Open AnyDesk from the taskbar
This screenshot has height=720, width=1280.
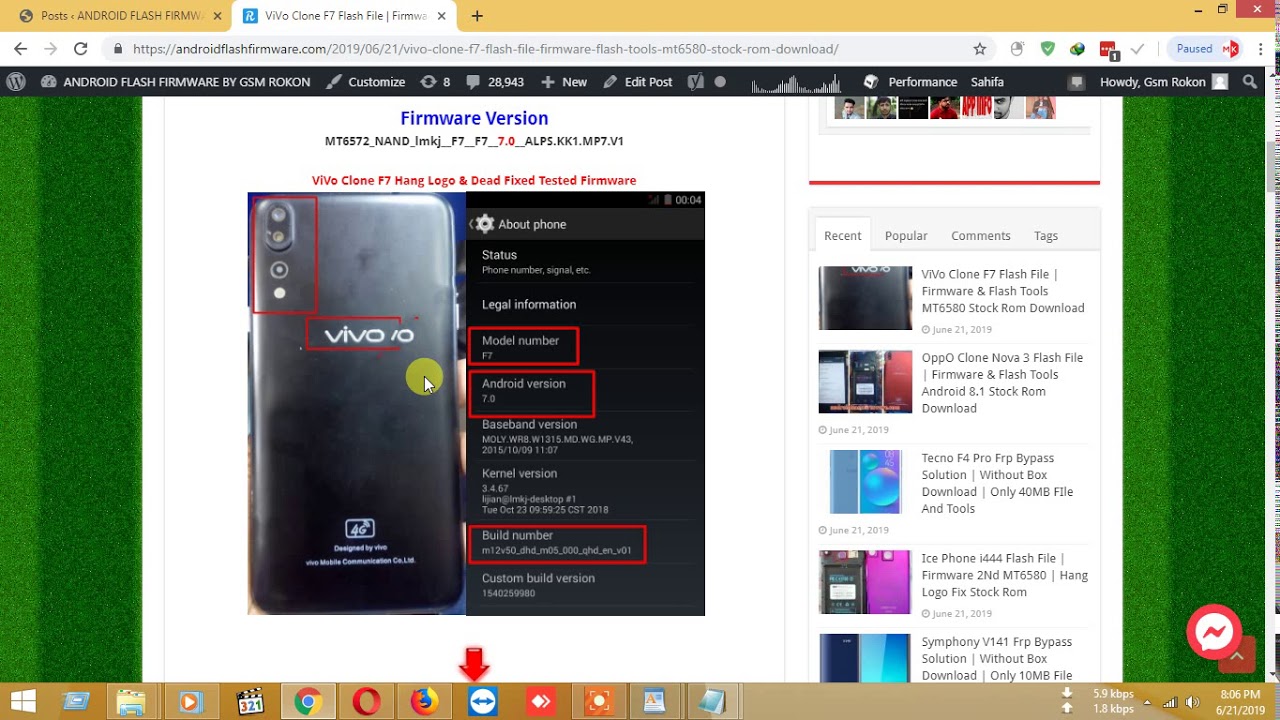click(x=541, y=702)
